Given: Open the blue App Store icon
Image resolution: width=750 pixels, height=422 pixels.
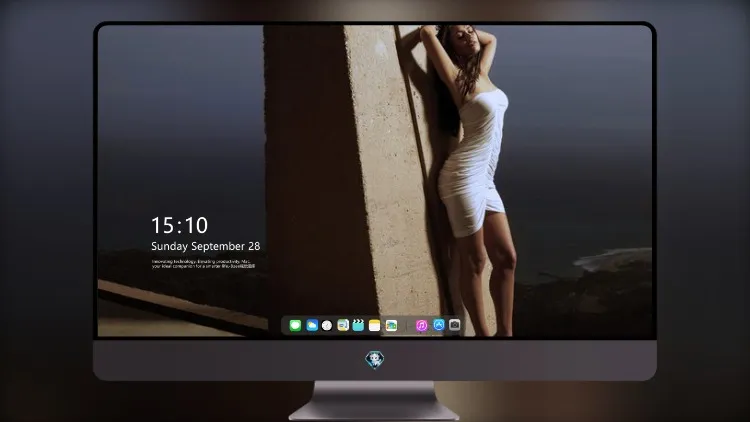Looking at the screenshot, I should [x=439, y=325].
